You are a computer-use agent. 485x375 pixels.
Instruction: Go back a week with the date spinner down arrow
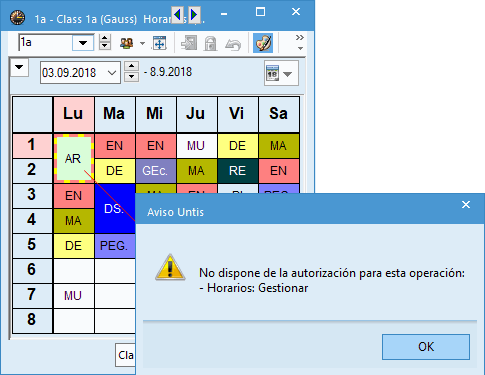132,77
